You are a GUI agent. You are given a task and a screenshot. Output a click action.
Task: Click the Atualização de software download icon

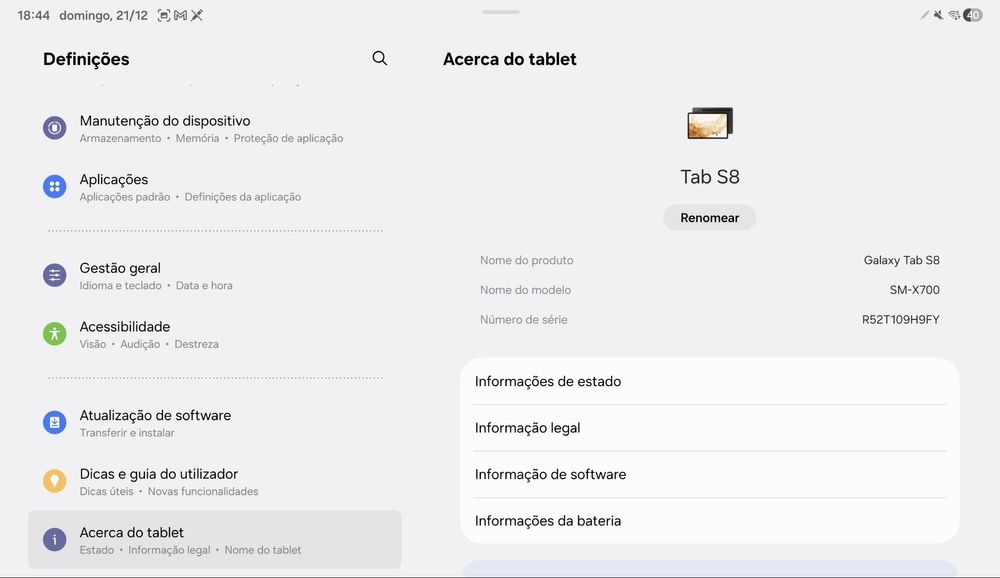coord(55,422)
